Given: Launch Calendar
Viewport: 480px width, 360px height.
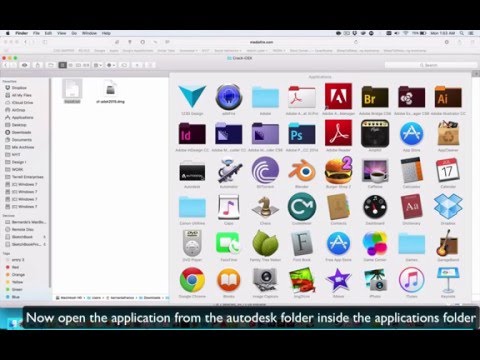Looking at the screenshot, I should pyautogui.click(x=447, y=170).
